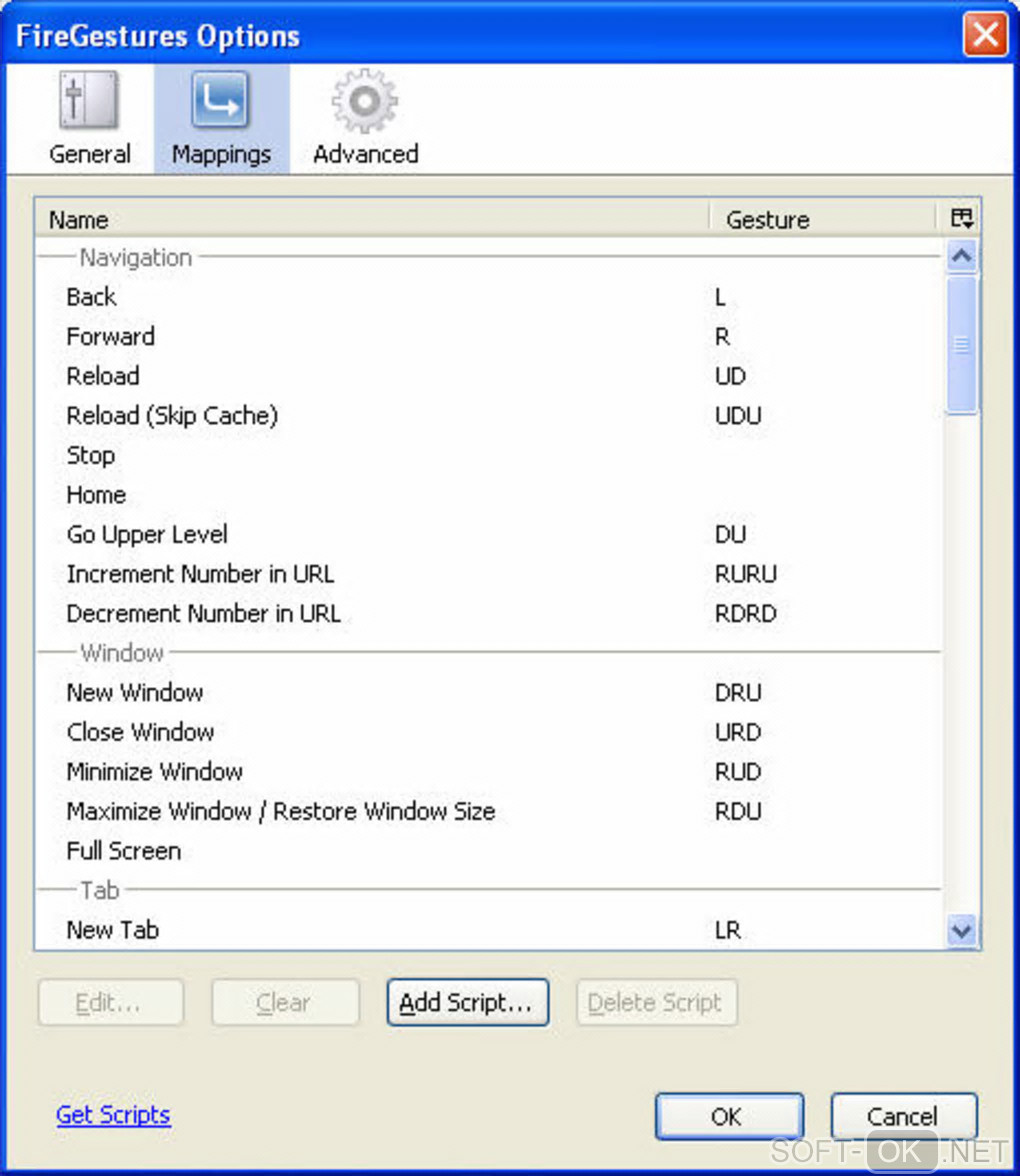Click the URD gesture value

click(738, 732)
